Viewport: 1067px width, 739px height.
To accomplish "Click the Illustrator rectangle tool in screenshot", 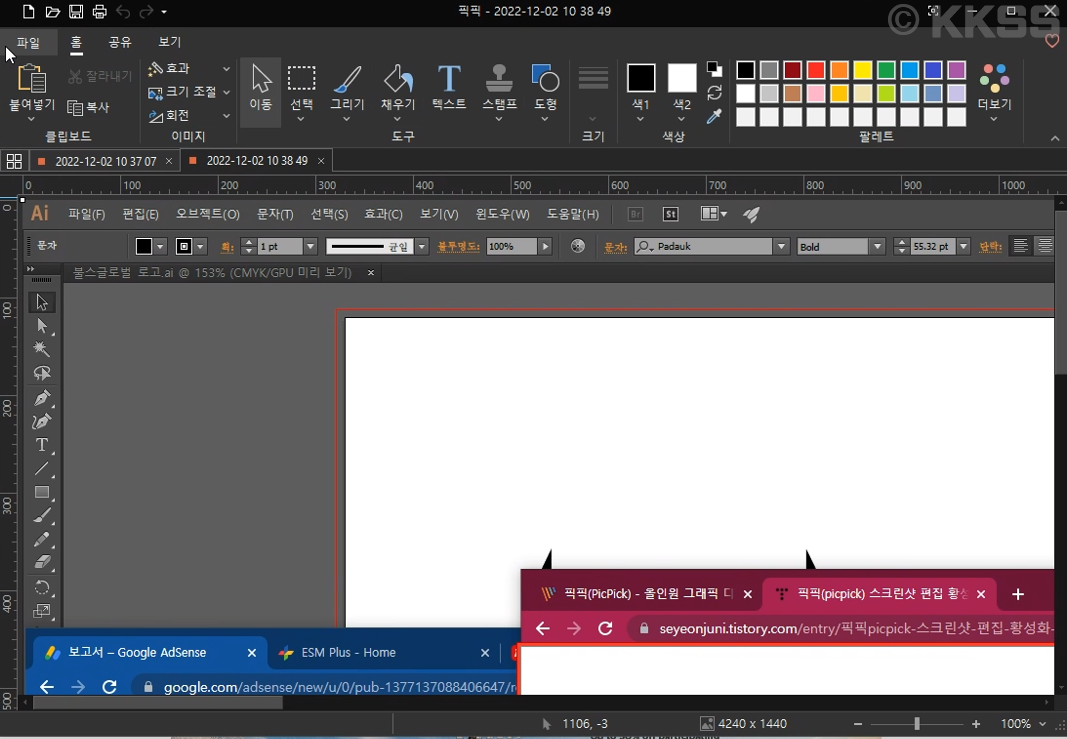I will pyautogui.click(x=42, y=492).
